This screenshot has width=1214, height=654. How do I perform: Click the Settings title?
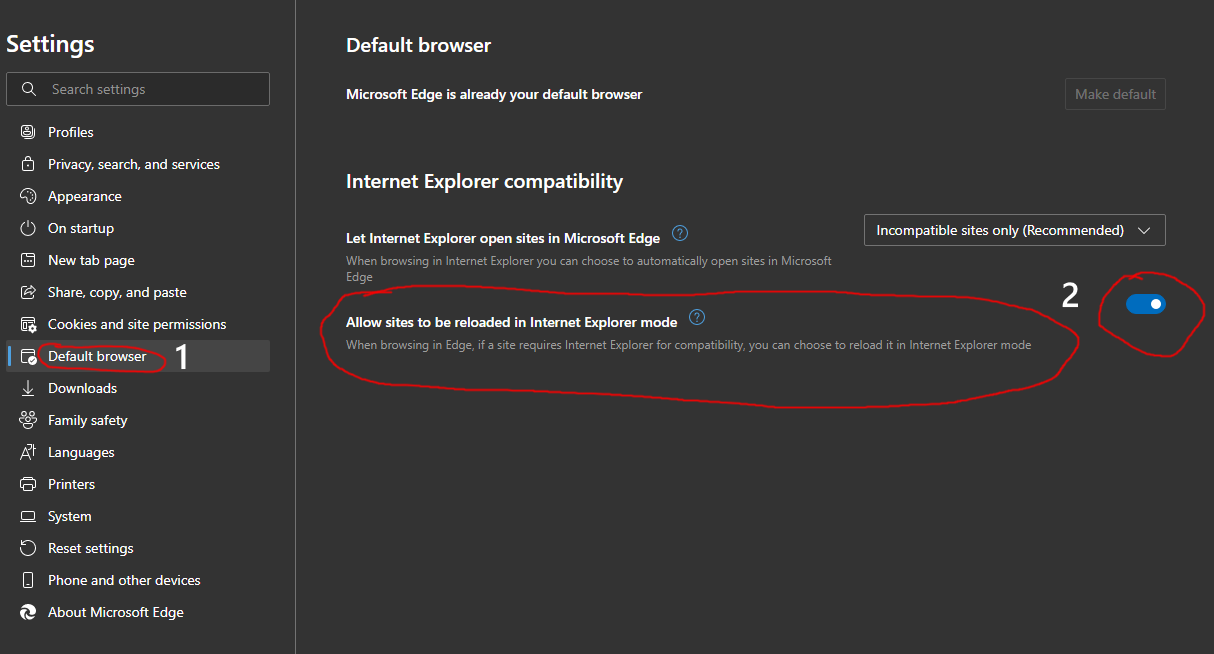click(x=50, y=44)
